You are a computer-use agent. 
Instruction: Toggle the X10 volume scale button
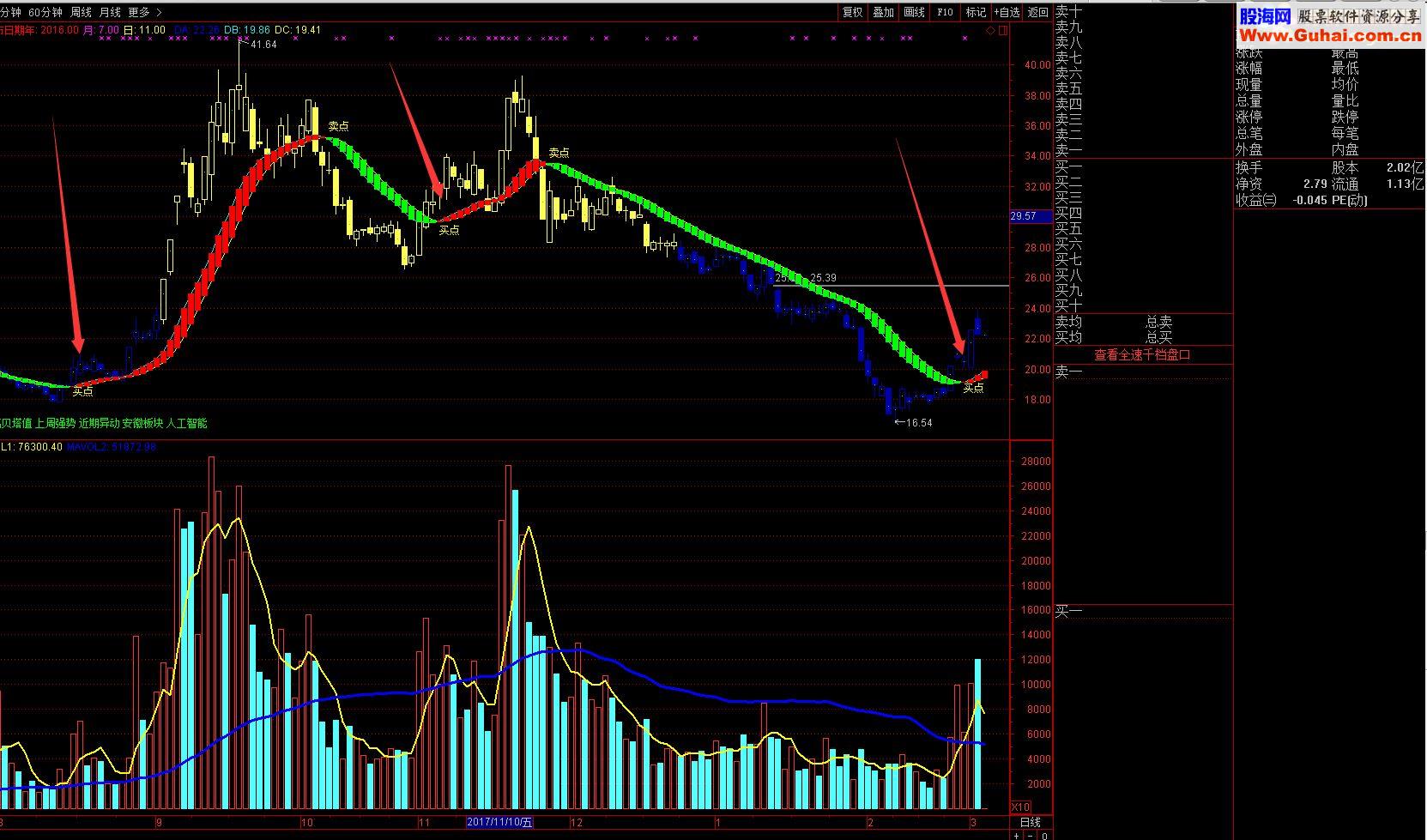pyautogui.click(x=1020, y=807)
